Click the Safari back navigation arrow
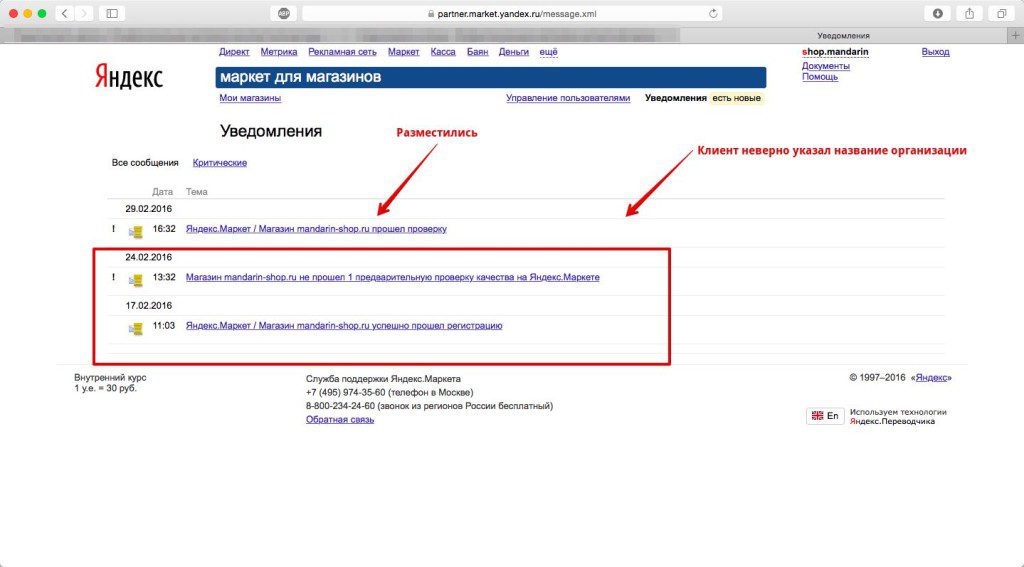The image size is (1024, 567). [65, 13]
